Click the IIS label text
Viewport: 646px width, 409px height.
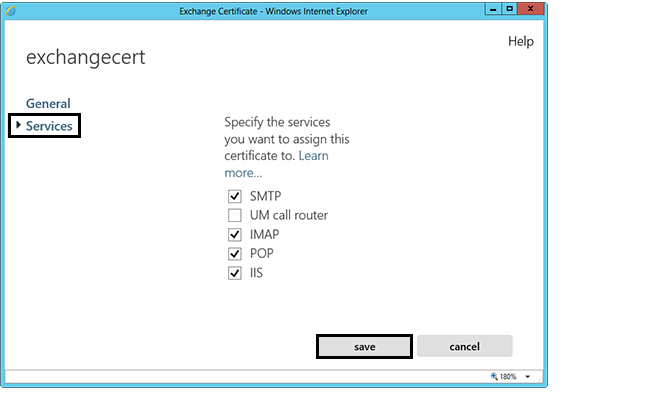pyautogui.click(x=256, y=273)
